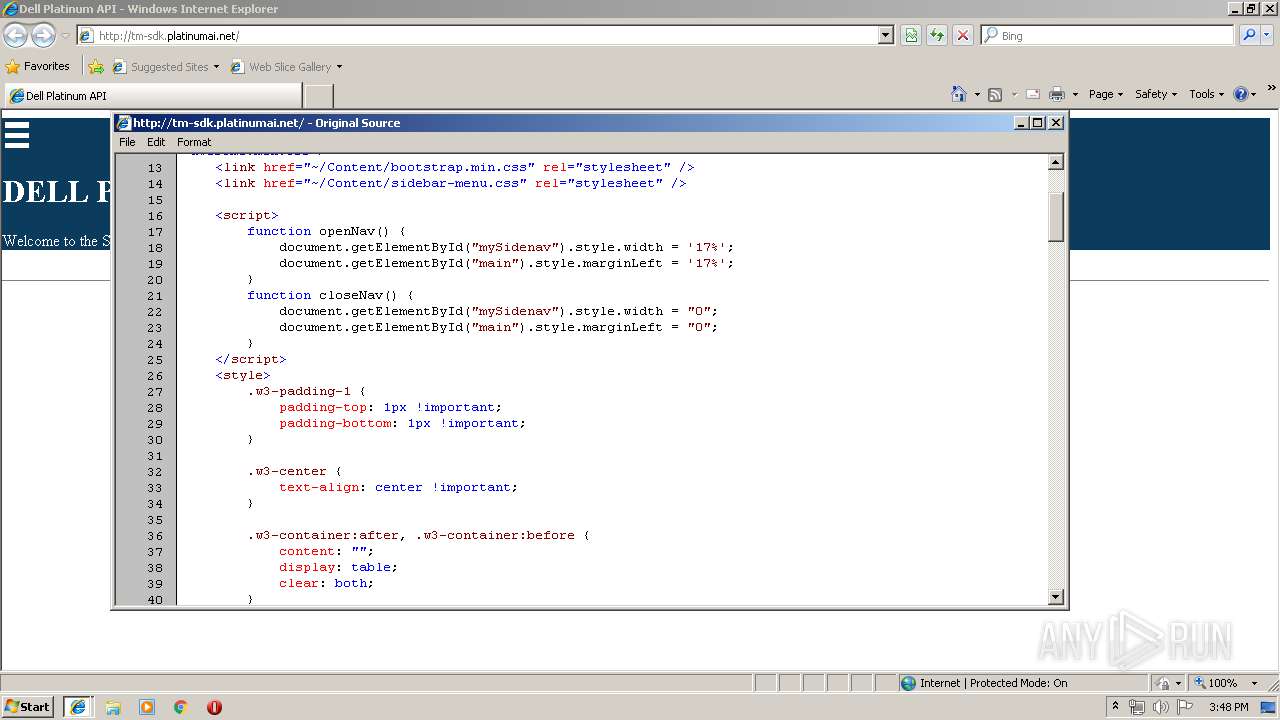The width and height of the screenshot is (1280, 720).
Task: Click the volume speaker tray icon
Action: (x=1161, y=707)
